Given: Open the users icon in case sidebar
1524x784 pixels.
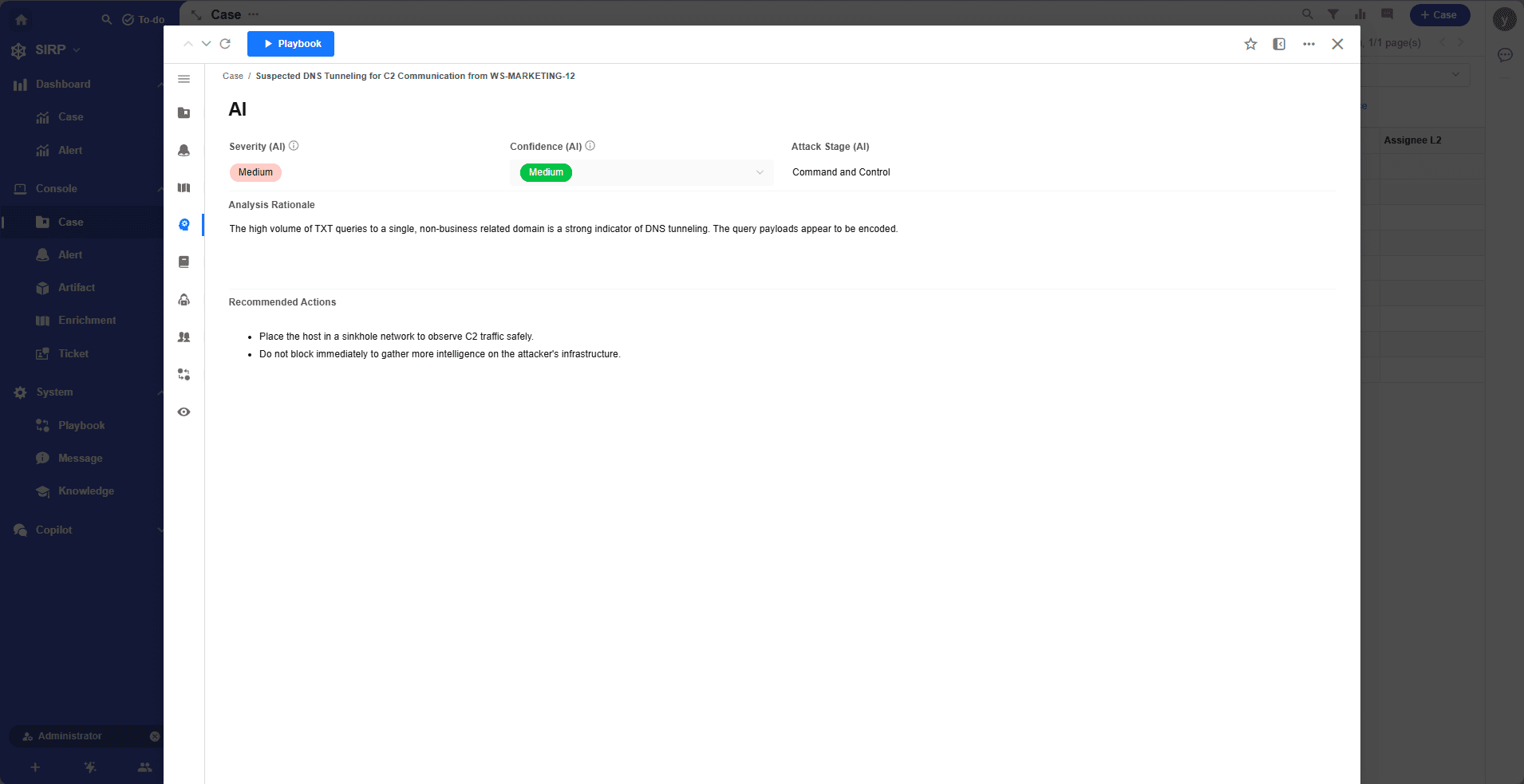Looking at the screenshot, I should pos(184,337).
